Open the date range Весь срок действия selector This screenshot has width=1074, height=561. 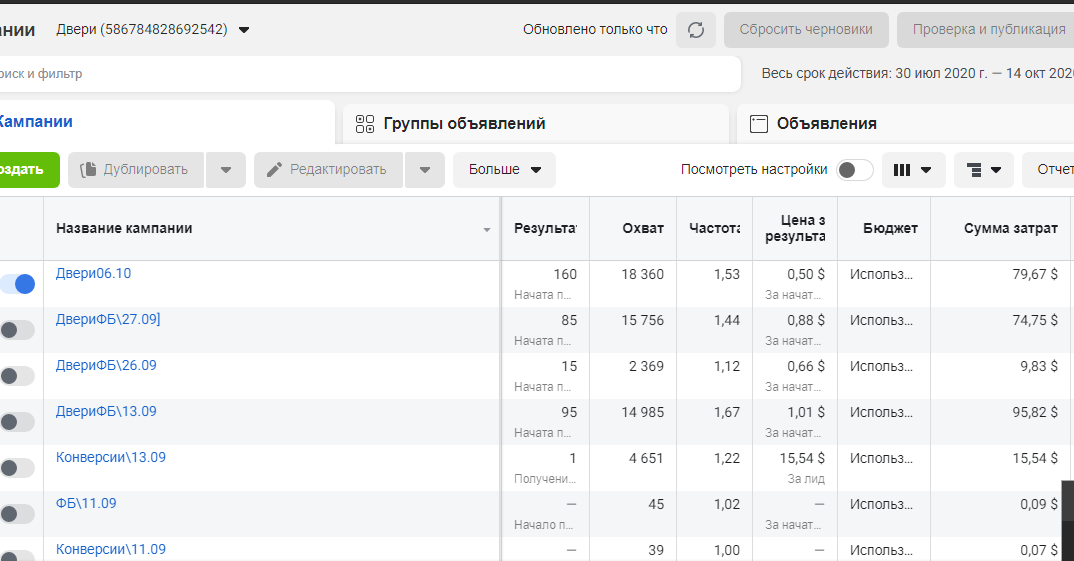(917, 73)
